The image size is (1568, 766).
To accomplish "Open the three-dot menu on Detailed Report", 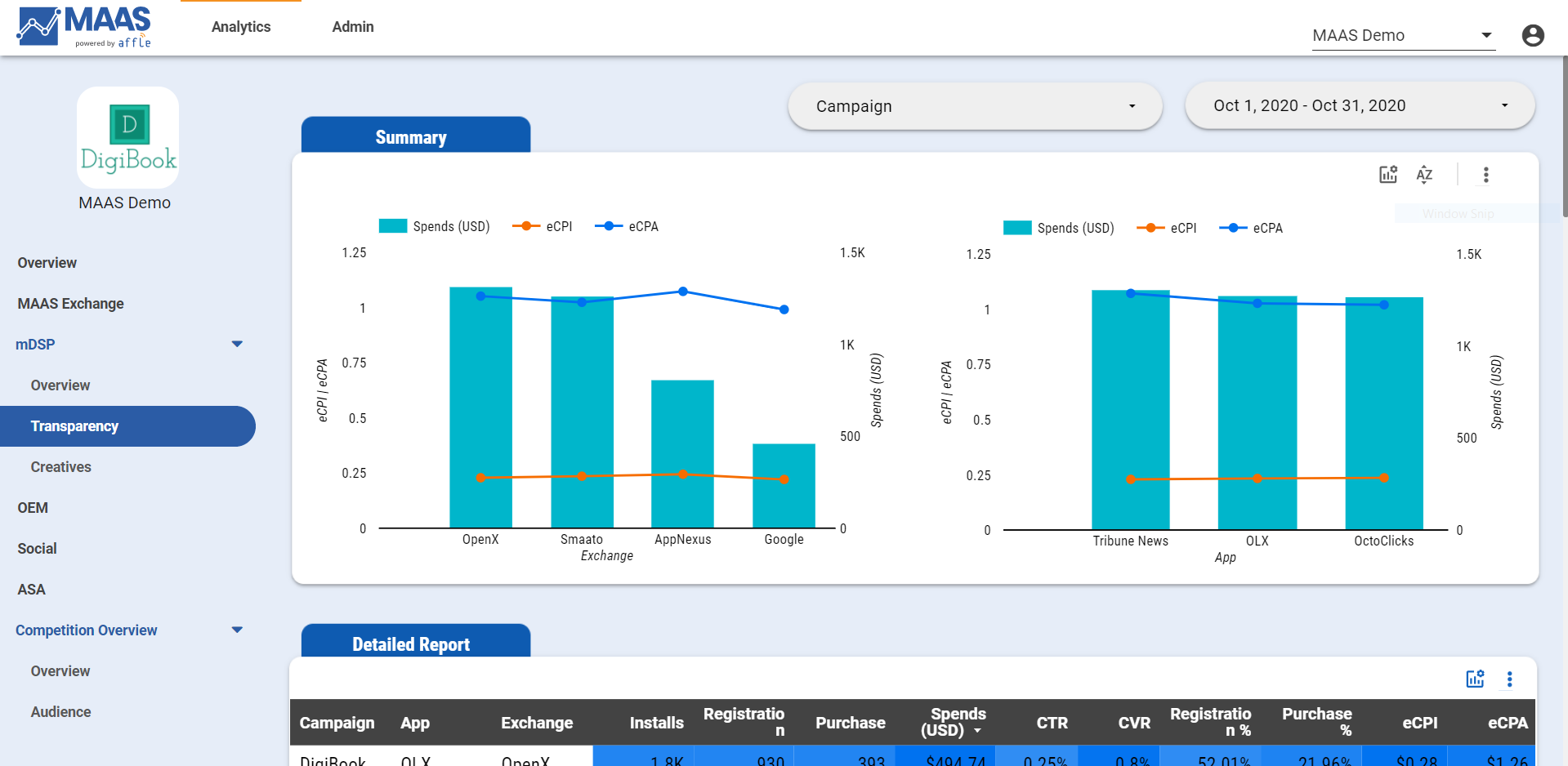I will (x=1510, y=679).
